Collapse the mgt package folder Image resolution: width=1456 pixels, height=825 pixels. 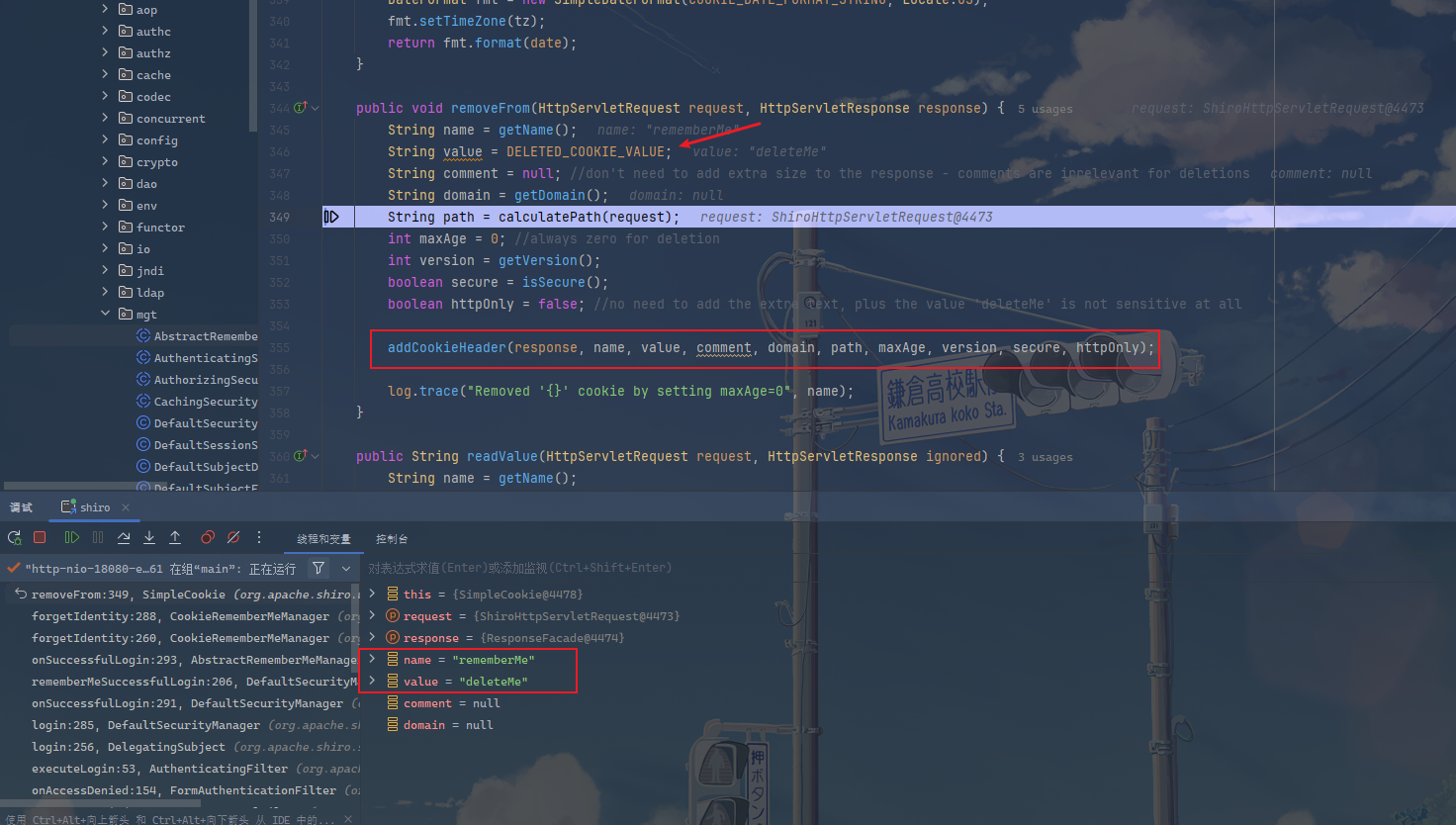tap(105, 314)
